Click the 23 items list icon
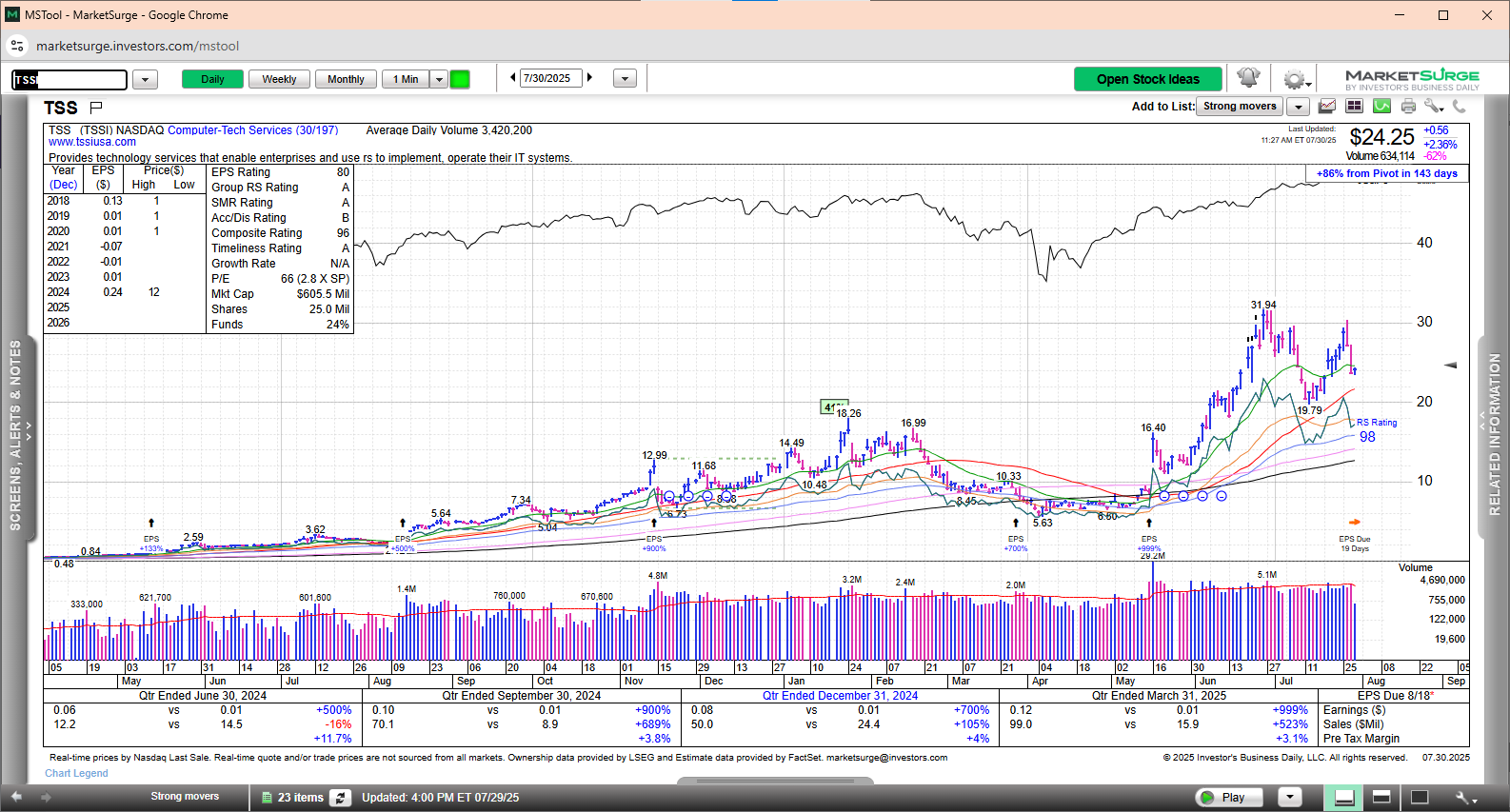The image size is (1510, 812). point(268,798)
